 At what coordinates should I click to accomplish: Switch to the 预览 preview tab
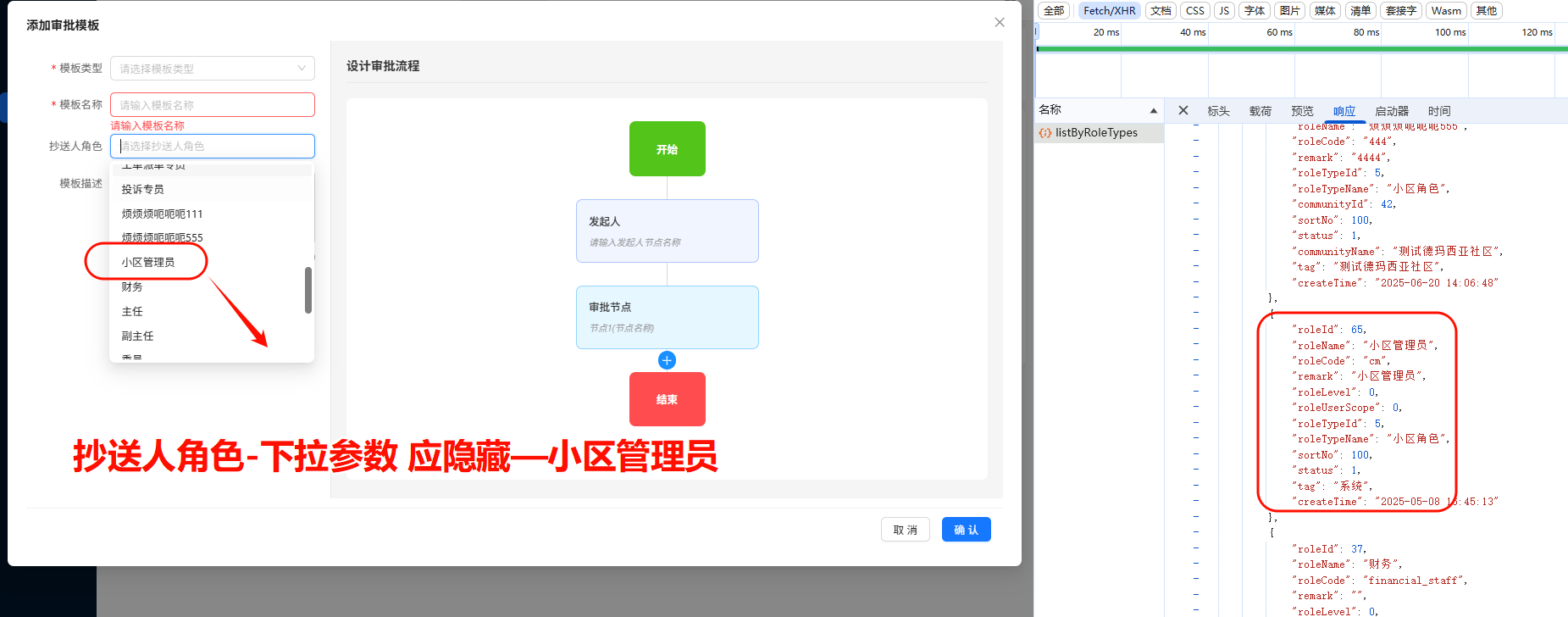coord(1302,111)
